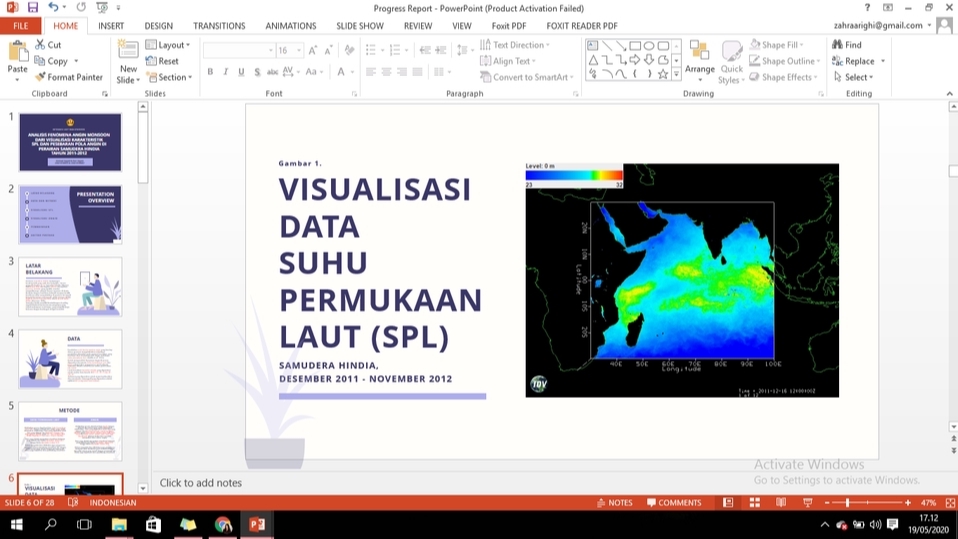Toggle Underline formatting
Viewport: 958px width, 539px height.
[x=241, y=72]
